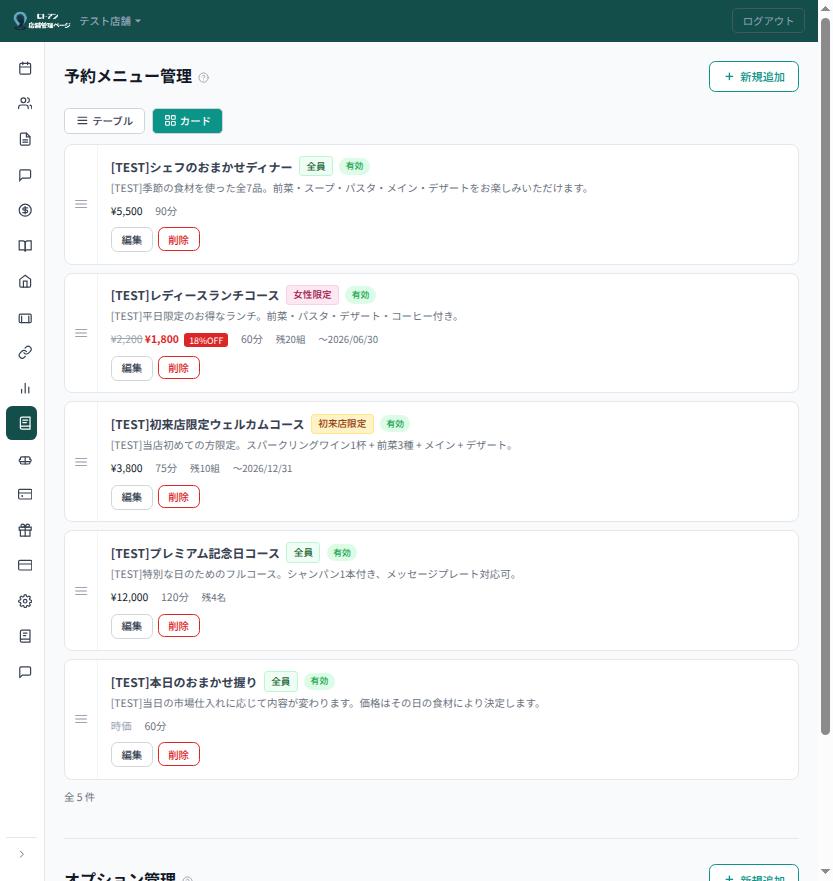Open the chain link sidebar icon
The width and height of the screenshot is (833, 881).
coord(25,353)
